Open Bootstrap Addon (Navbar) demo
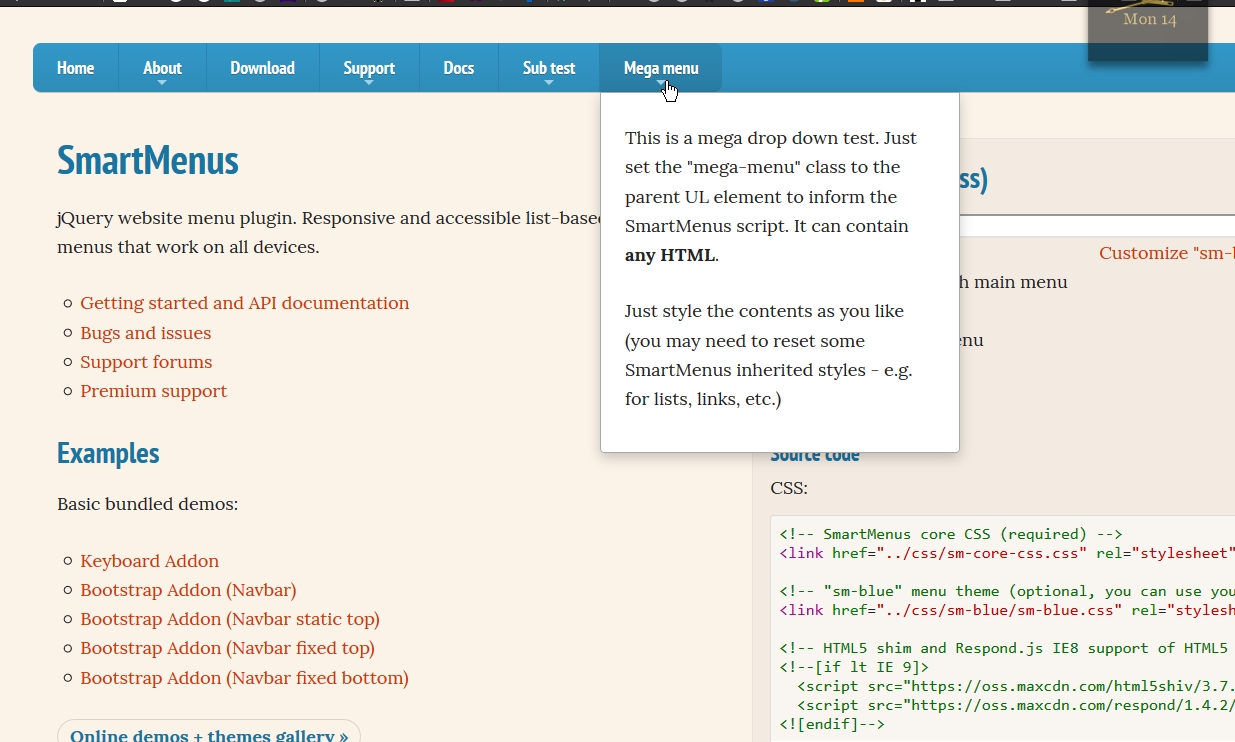1235x742 pixels. (188, 590)
